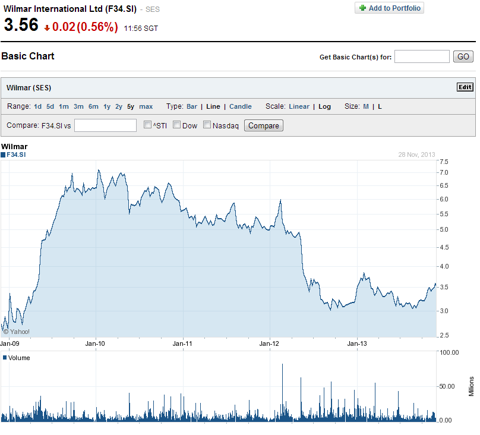Click the 0.02(0.56%) price change text
Image resolution: width=480 pixels, height=435 pixels.
tap(85, 27)
